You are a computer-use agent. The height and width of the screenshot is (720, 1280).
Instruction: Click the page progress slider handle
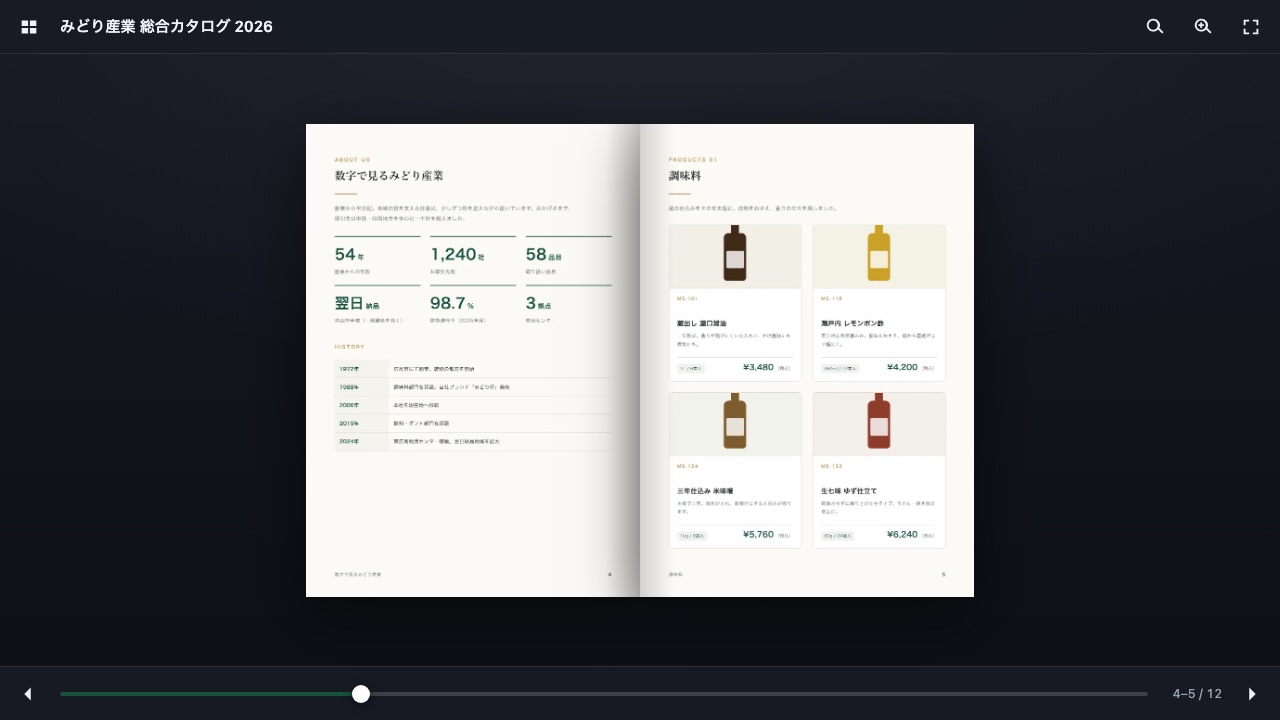pos(361,694)
